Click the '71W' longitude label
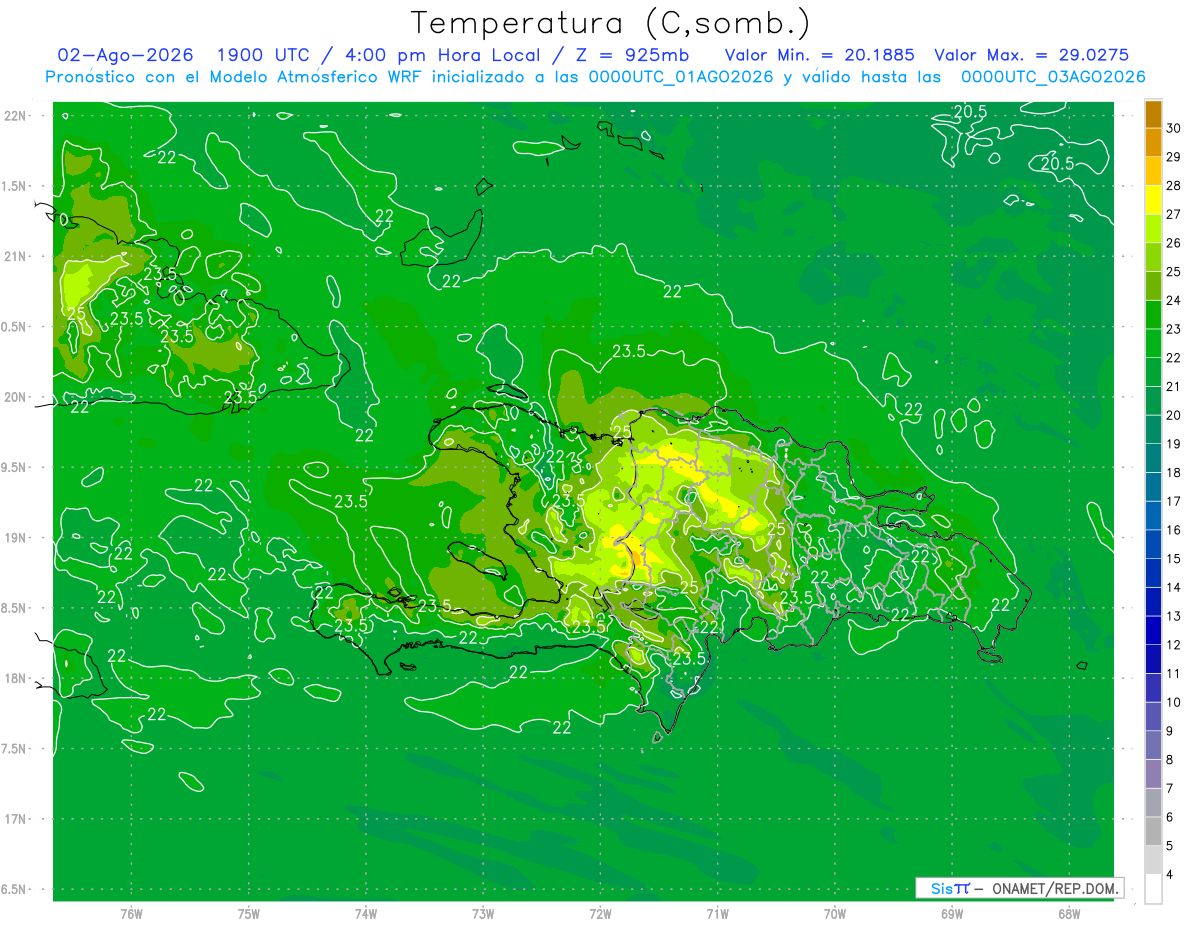1200x927 pixels. (717, 914)
